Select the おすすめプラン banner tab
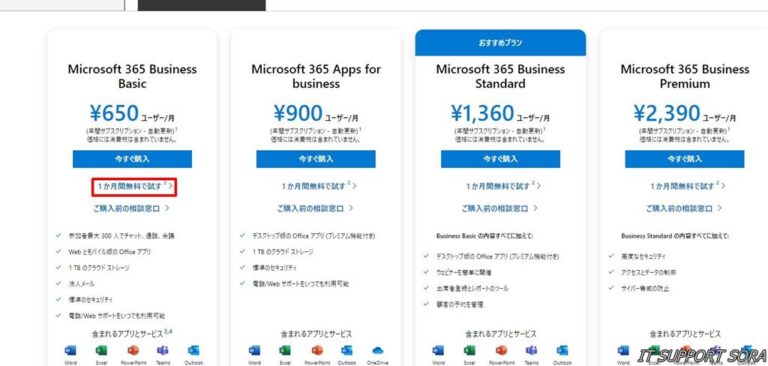The image size is (768, 366). click(500, 43)
